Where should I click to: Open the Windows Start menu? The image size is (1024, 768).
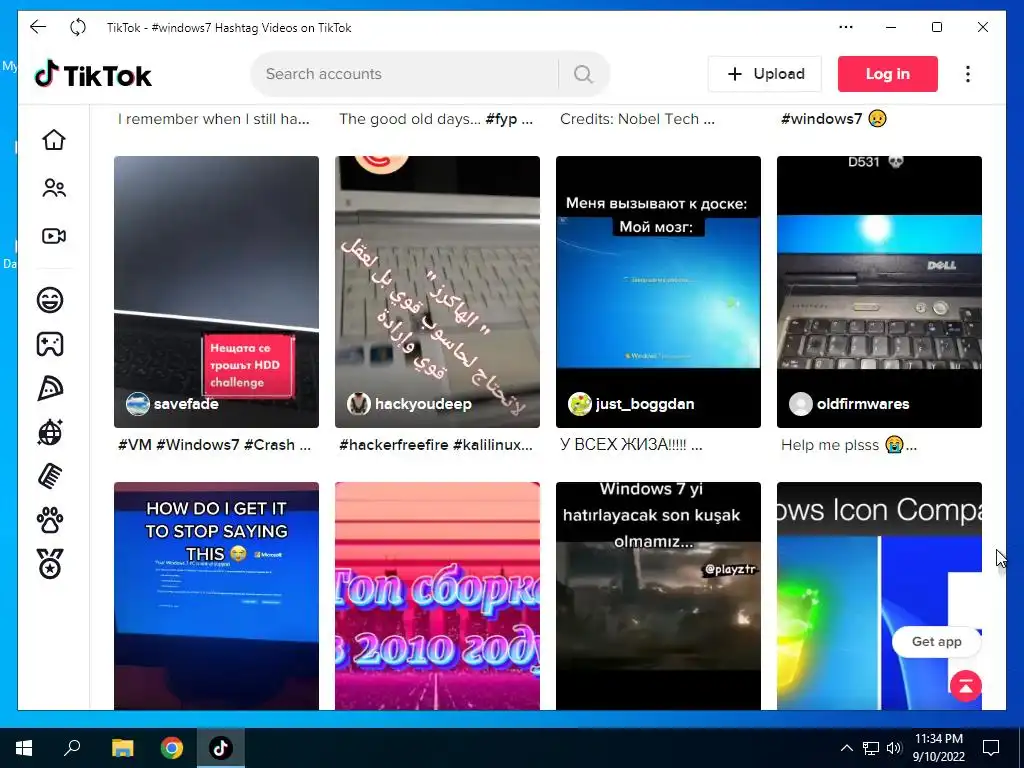[24, 748]
